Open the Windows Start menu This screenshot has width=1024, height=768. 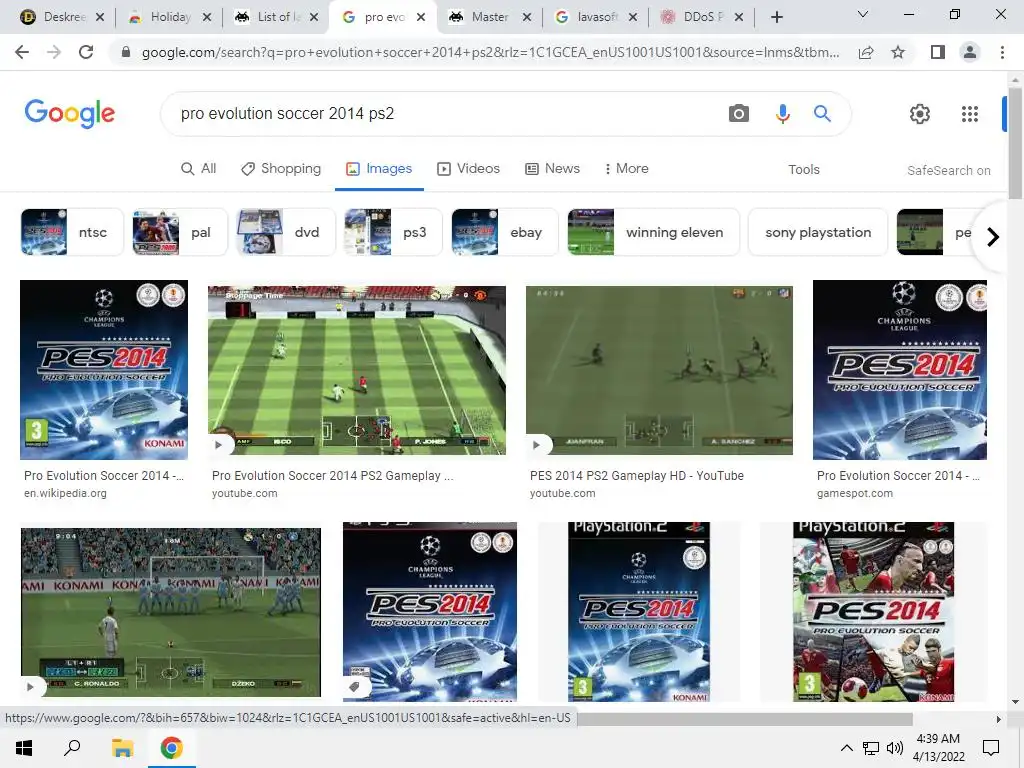[x=24, y=748]
